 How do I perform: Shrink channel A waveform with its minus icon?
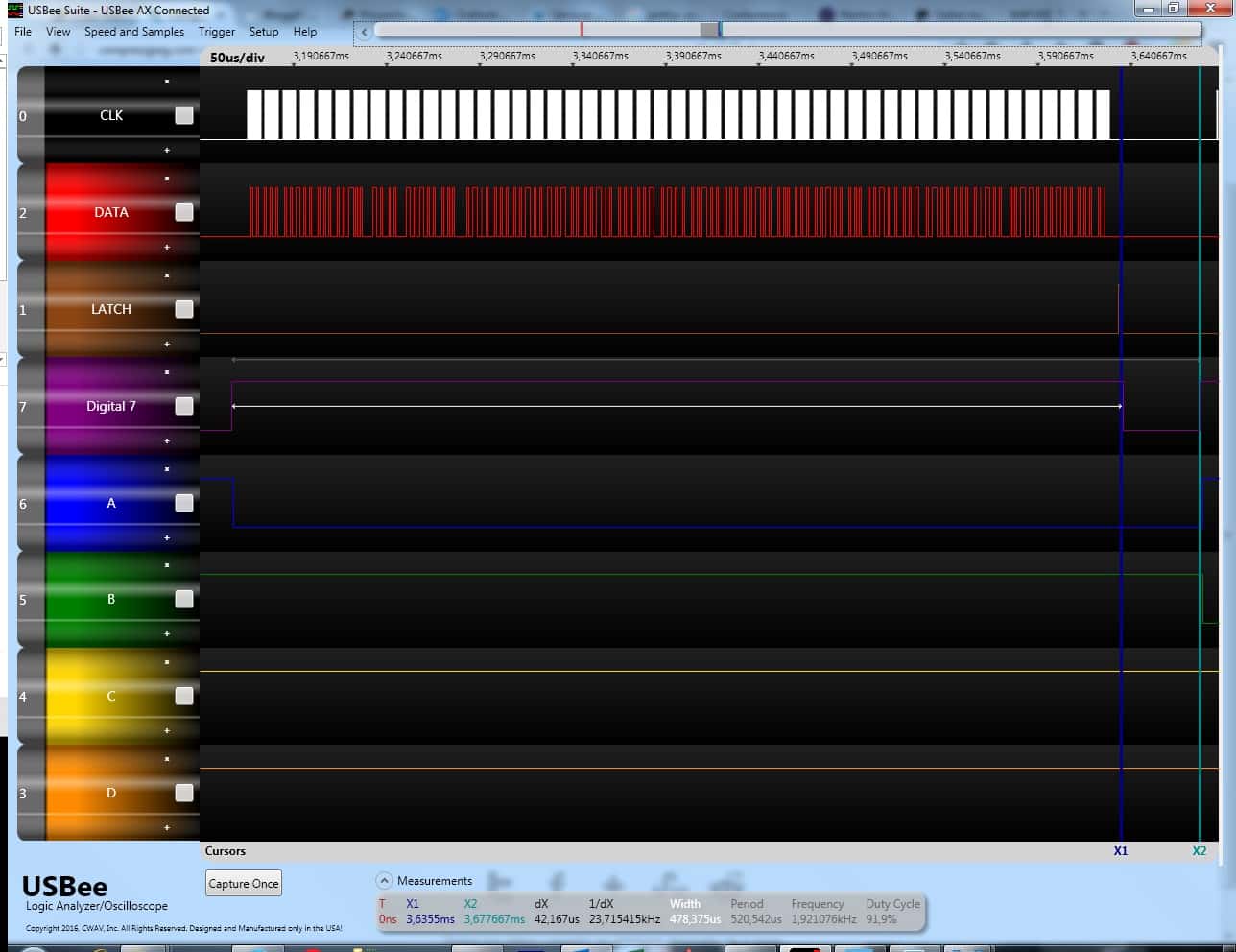pos(167,469)
